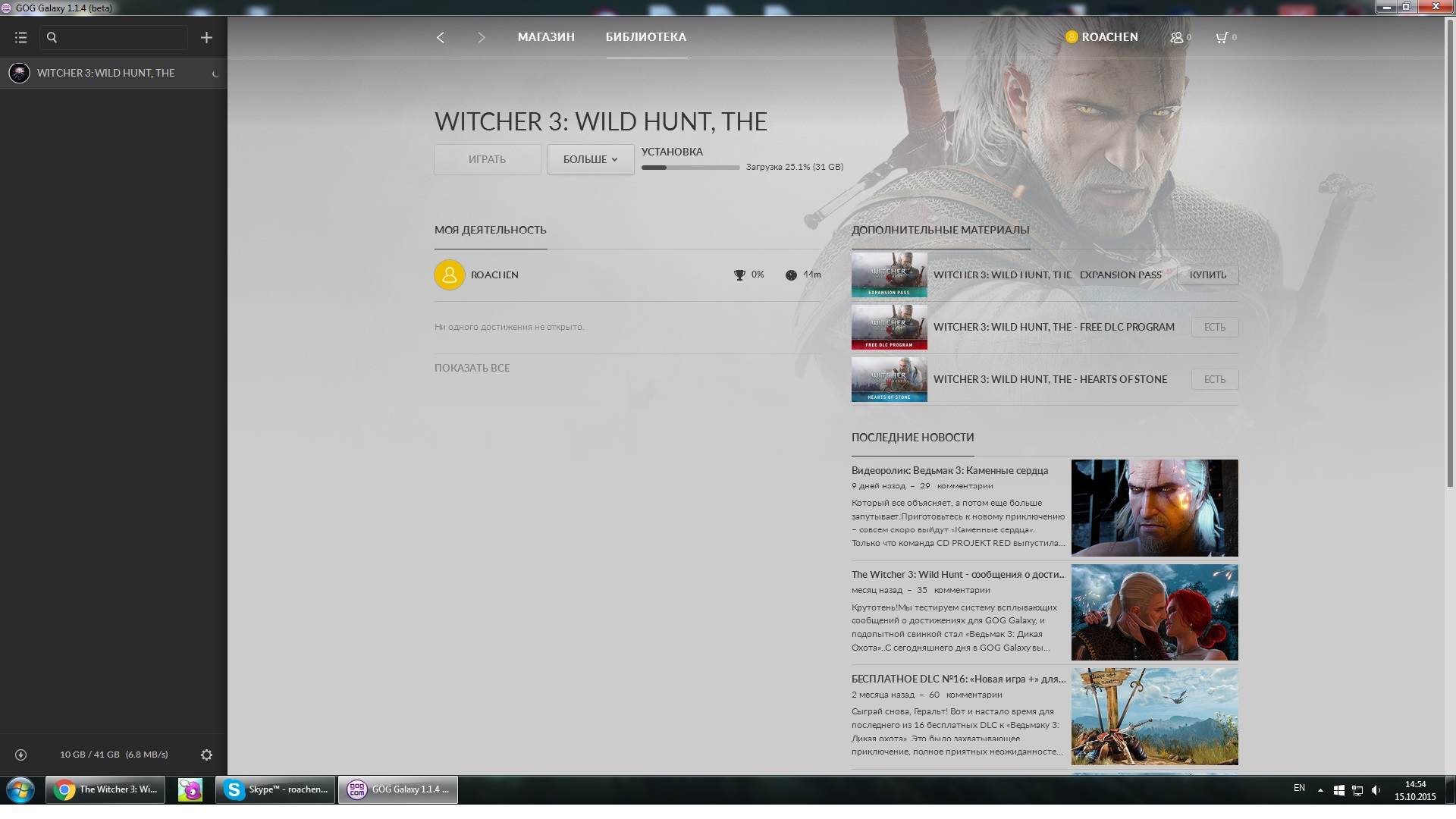Select Witcher 3: Wild Hunt in the sidebar
1456x819 pixels.
106,73
